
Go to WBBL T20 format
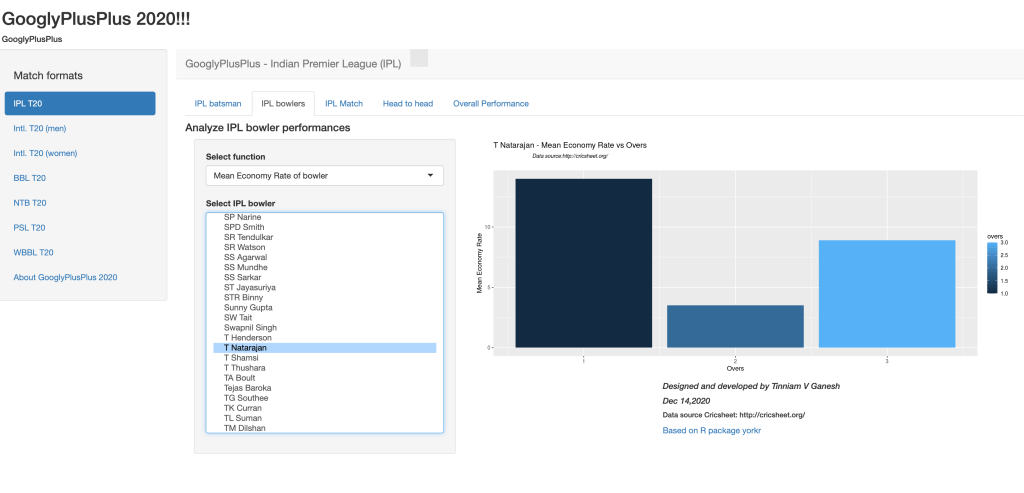[33, 253]
